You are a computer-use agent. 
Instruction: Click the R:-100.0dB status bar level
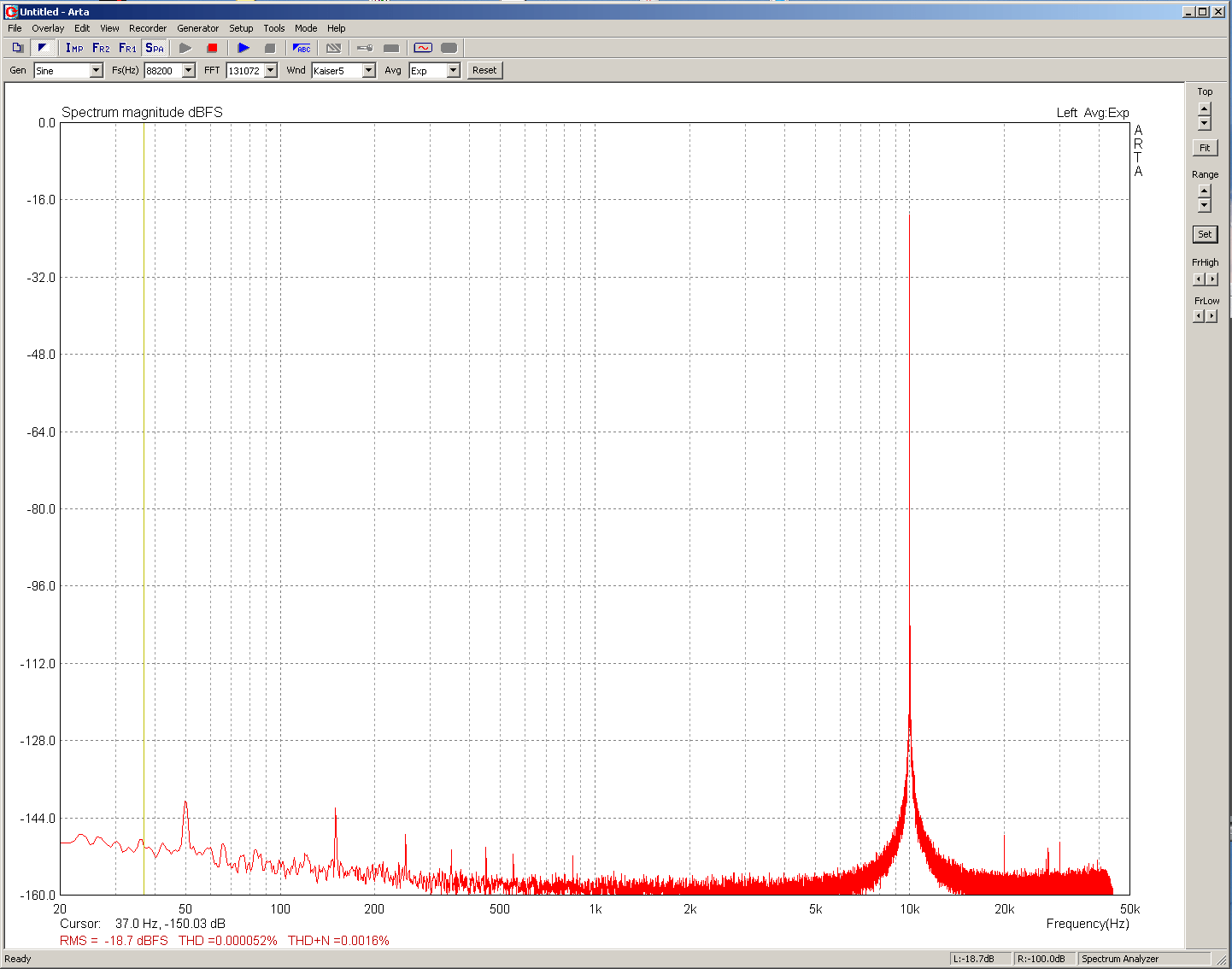pyautogui.click(x=1044, y=959)
